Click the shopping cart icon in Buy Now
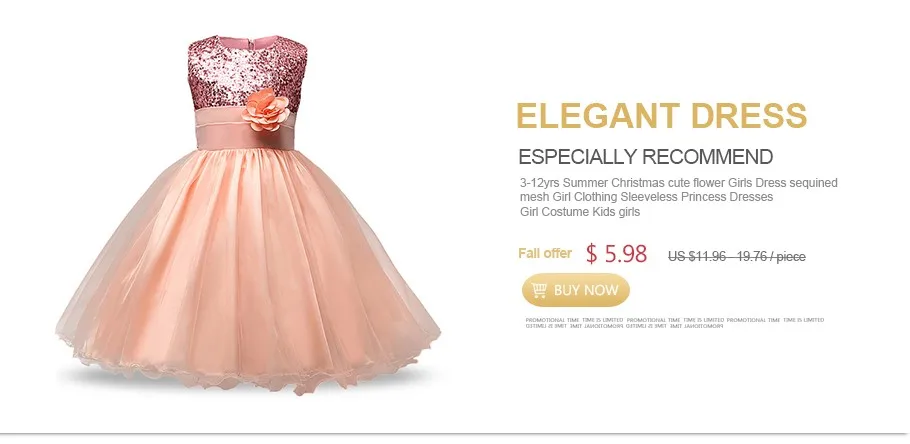 539,290
